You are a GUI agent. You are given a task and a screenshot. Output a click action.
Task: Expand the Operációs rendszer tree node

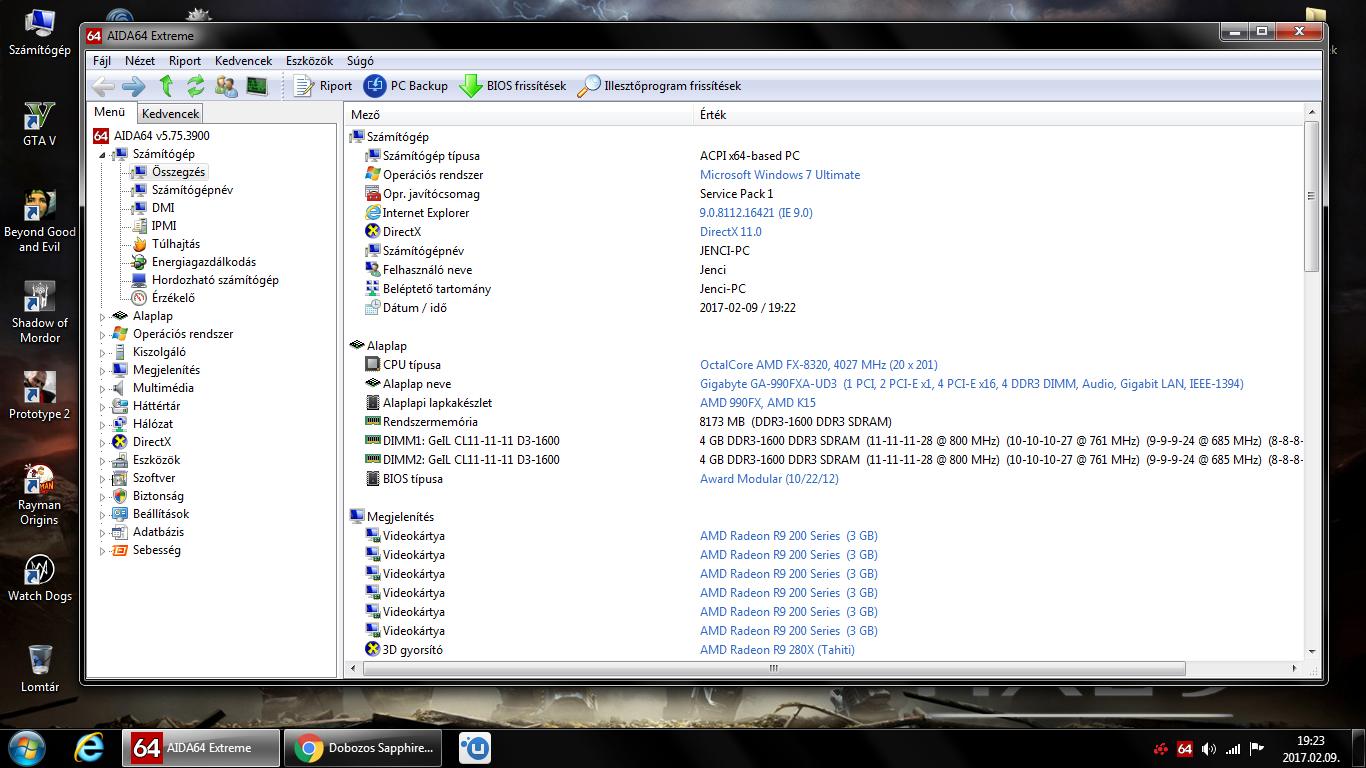click(102, 335)
